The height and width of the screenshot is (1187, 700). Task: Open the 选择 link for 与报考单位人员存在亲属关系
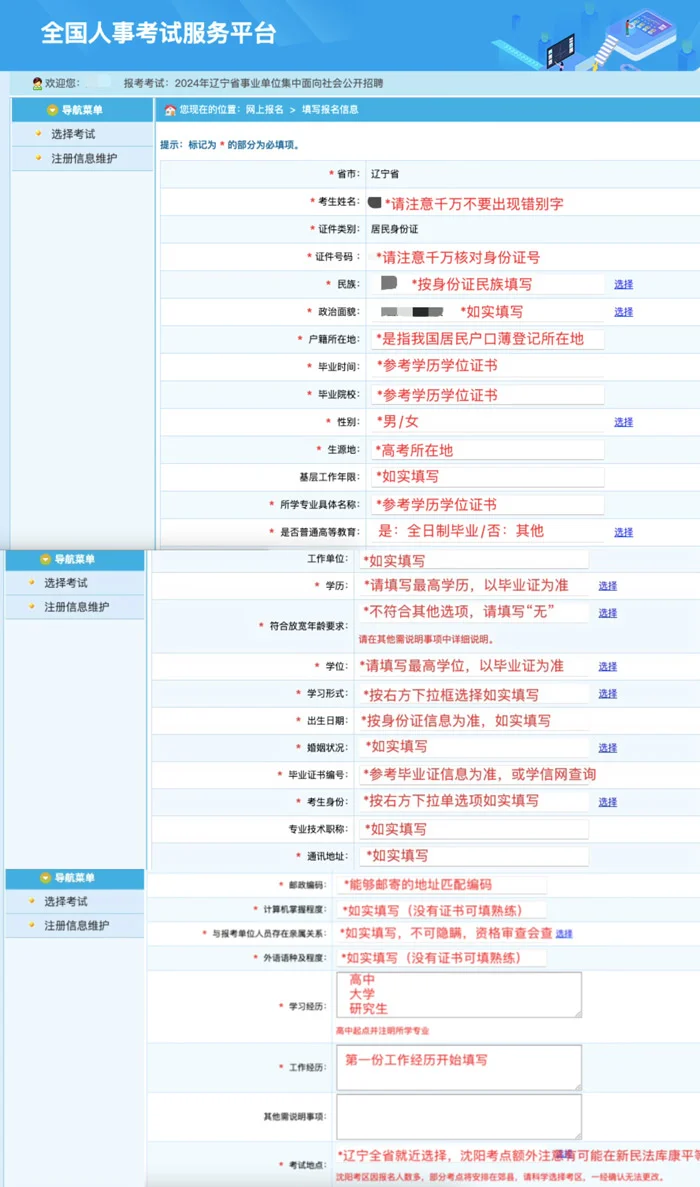click(x=564, y=934)
